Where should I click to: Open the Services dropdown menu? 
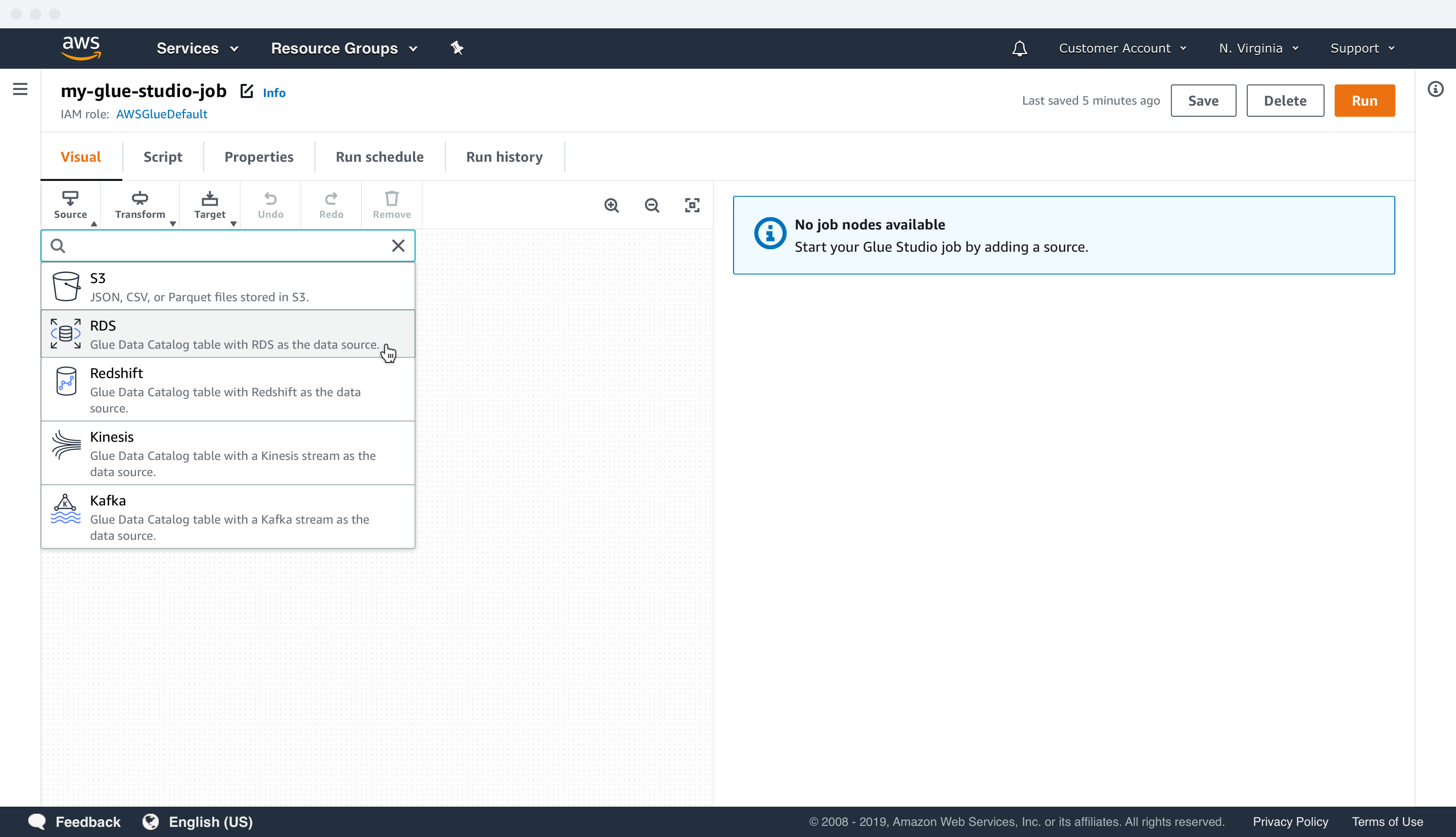click(197, 49)
